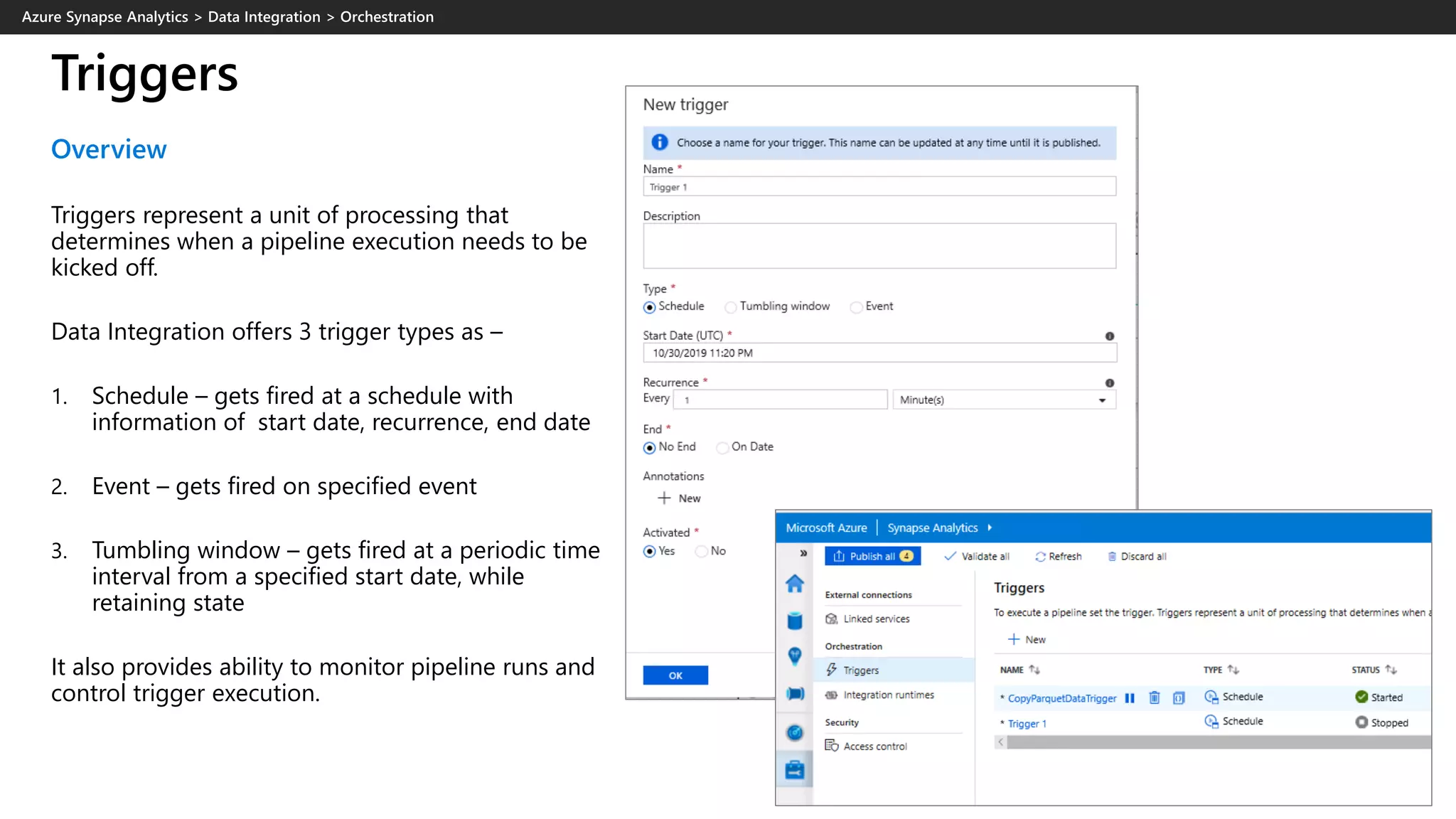This screenshot has height=819, width=1456.
Task: Click the Schedule type icon for Trigger 1
Action: coord(1211,722)
